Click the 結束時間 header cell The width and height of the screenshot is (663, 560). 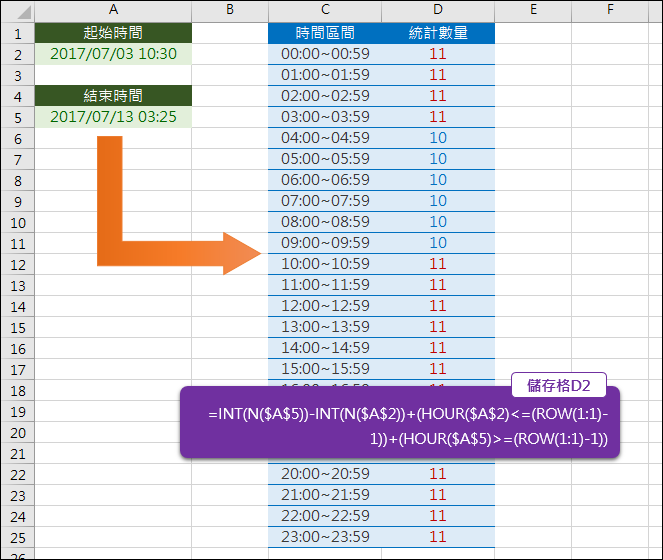[113, 96]
